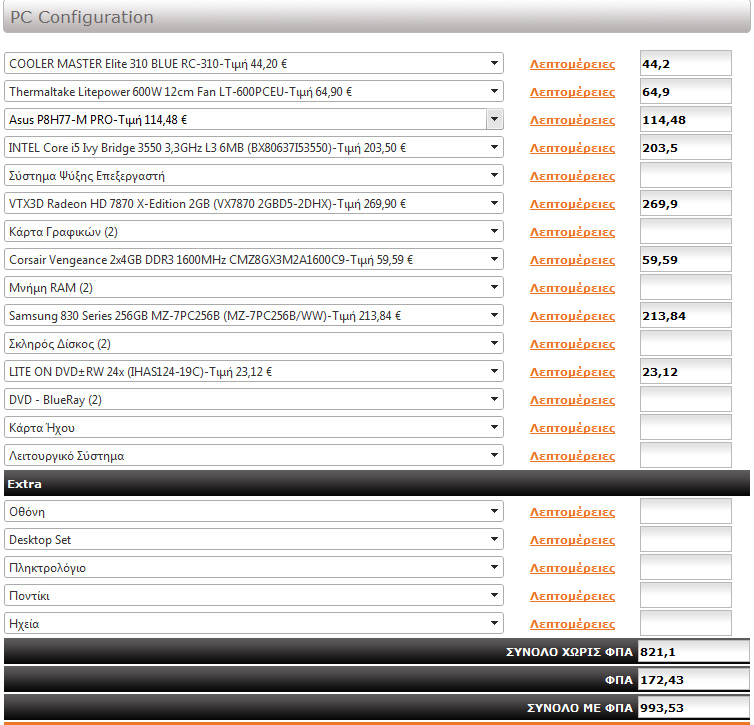Viewport: 754px width, 725px height.
Task: Open the Σύστημα Ψύξης Επεξεργαστή dropdown
Action: click(254, 175)
